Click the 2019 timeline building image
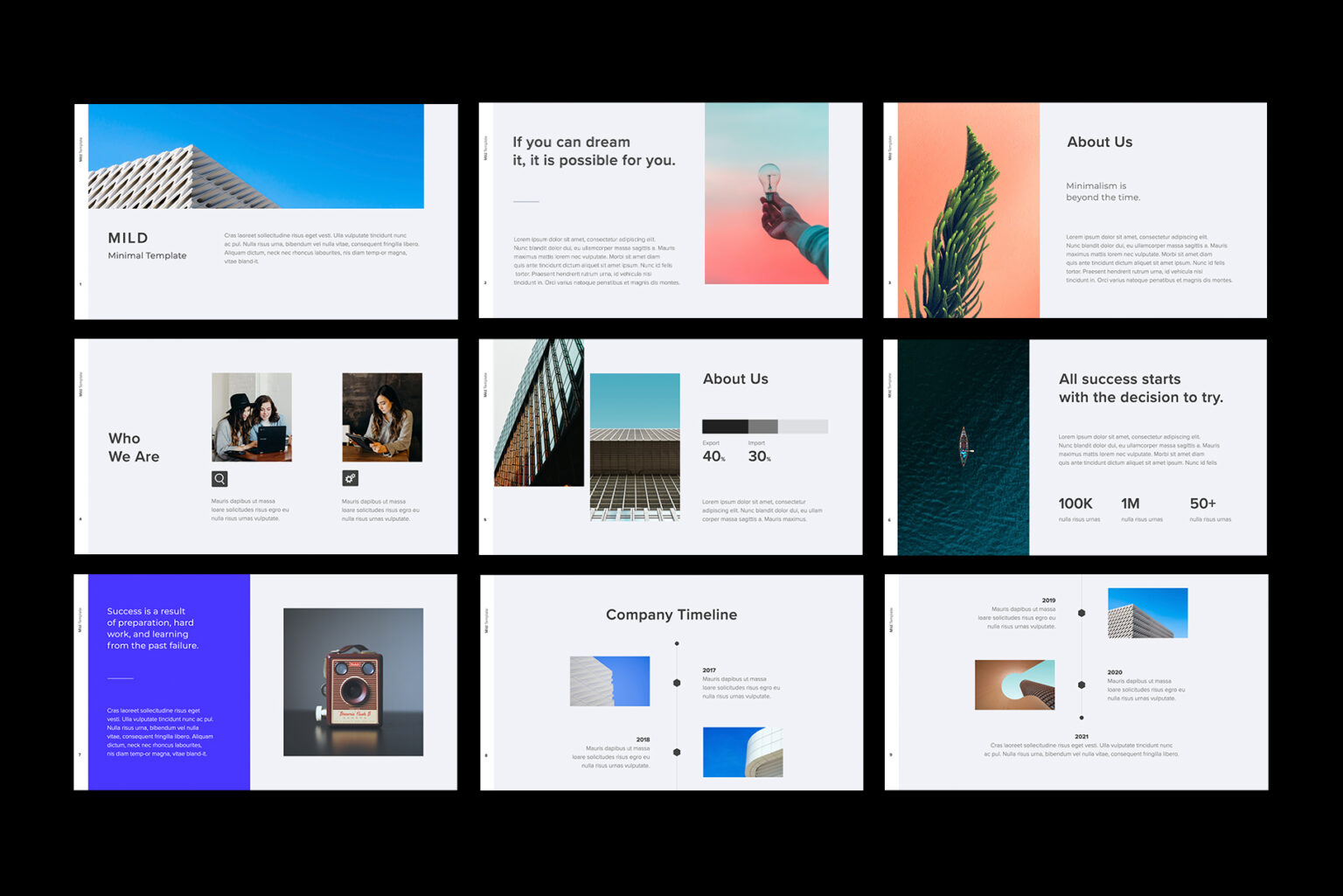1343x896 pixels. pos(1147,613)
